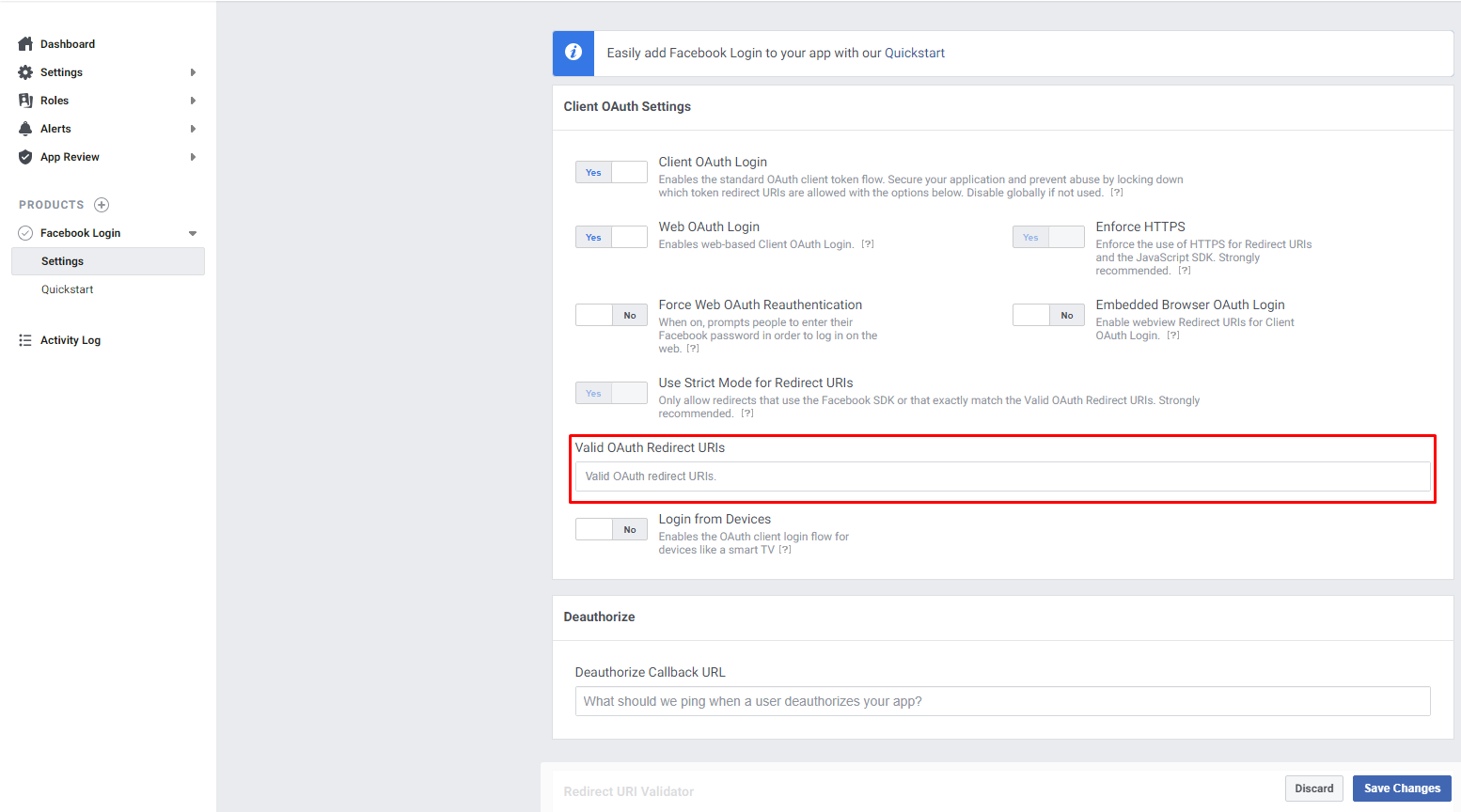Click the App Review shield icon
The image size is (1461, 812).
click(x=25, y=157)
